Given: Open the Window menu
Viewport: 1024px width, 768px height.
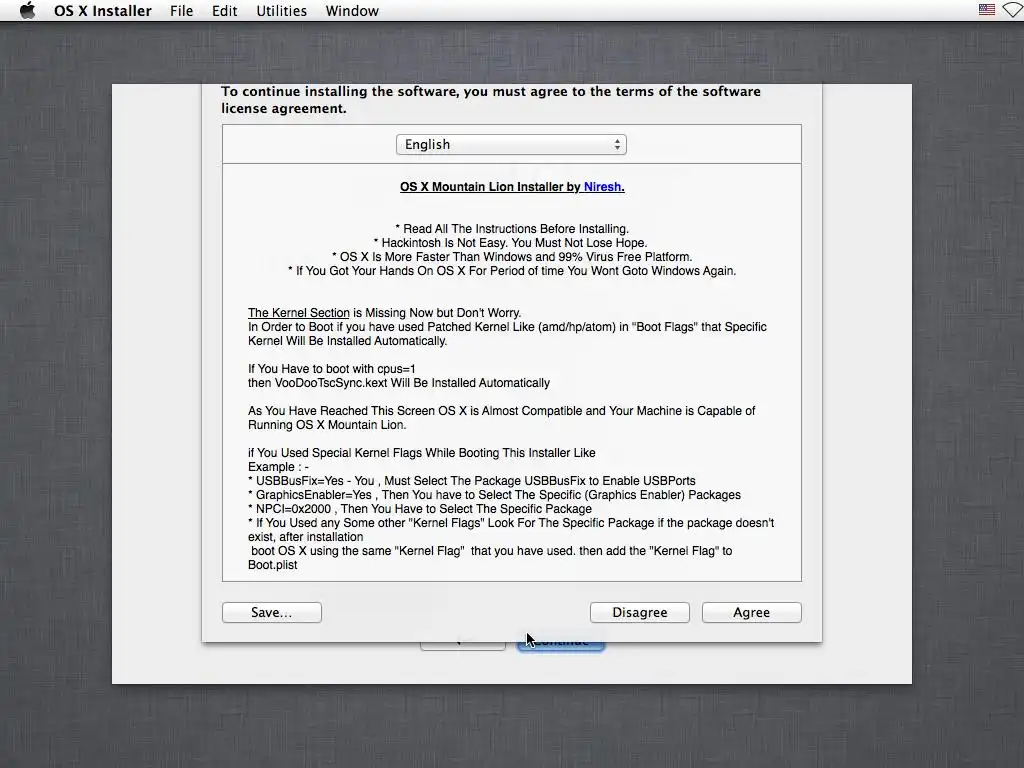Looking at the screenshot, I should pyautogui.click(x=352, y=11).
